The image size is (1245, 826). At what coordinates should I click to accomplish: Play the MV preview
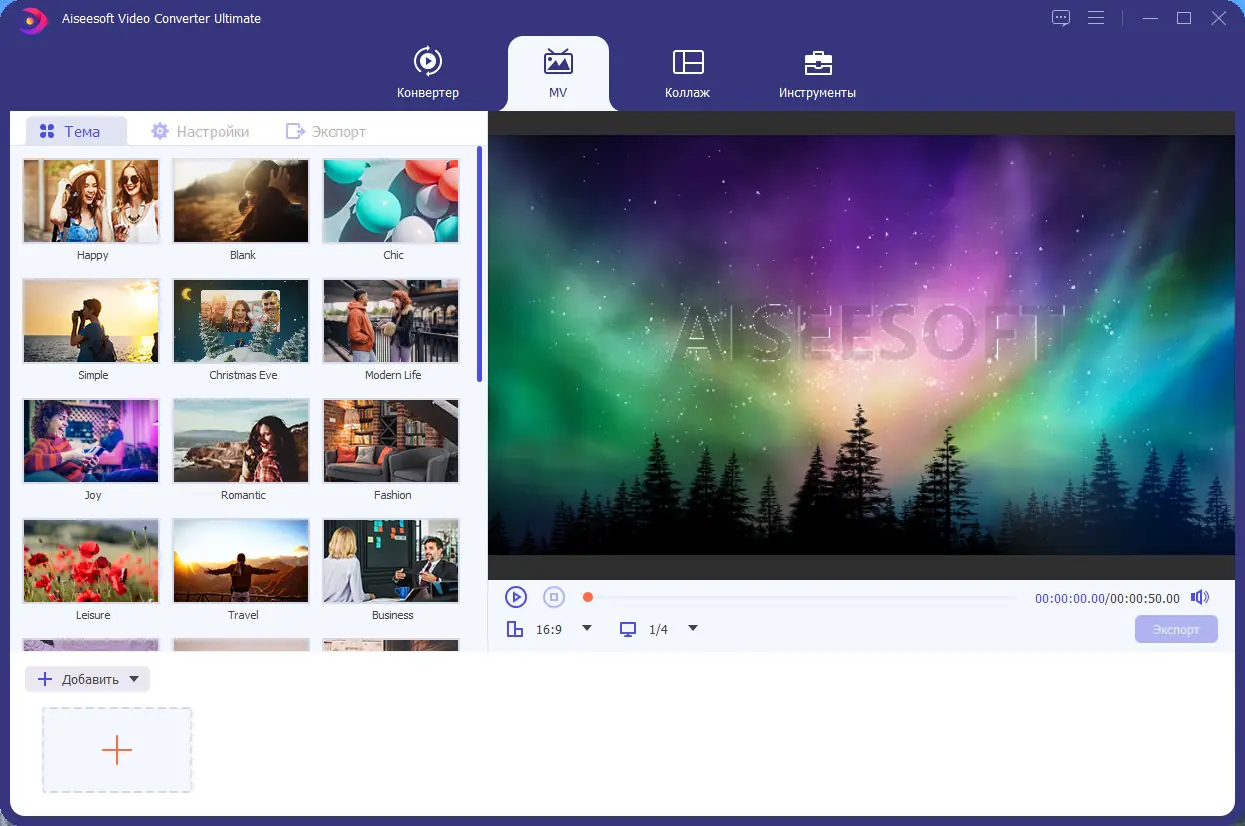click(515, 597)
